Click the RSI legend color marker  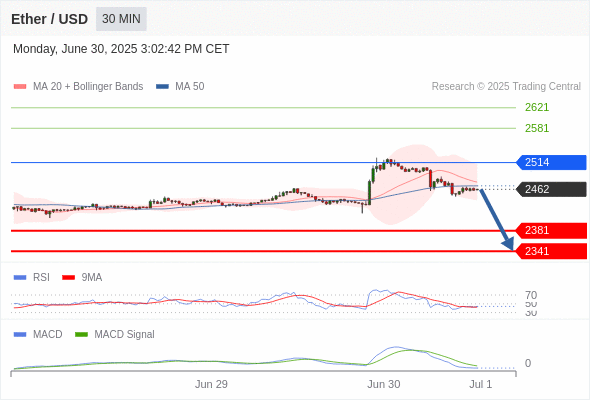(x=20, y=278)
